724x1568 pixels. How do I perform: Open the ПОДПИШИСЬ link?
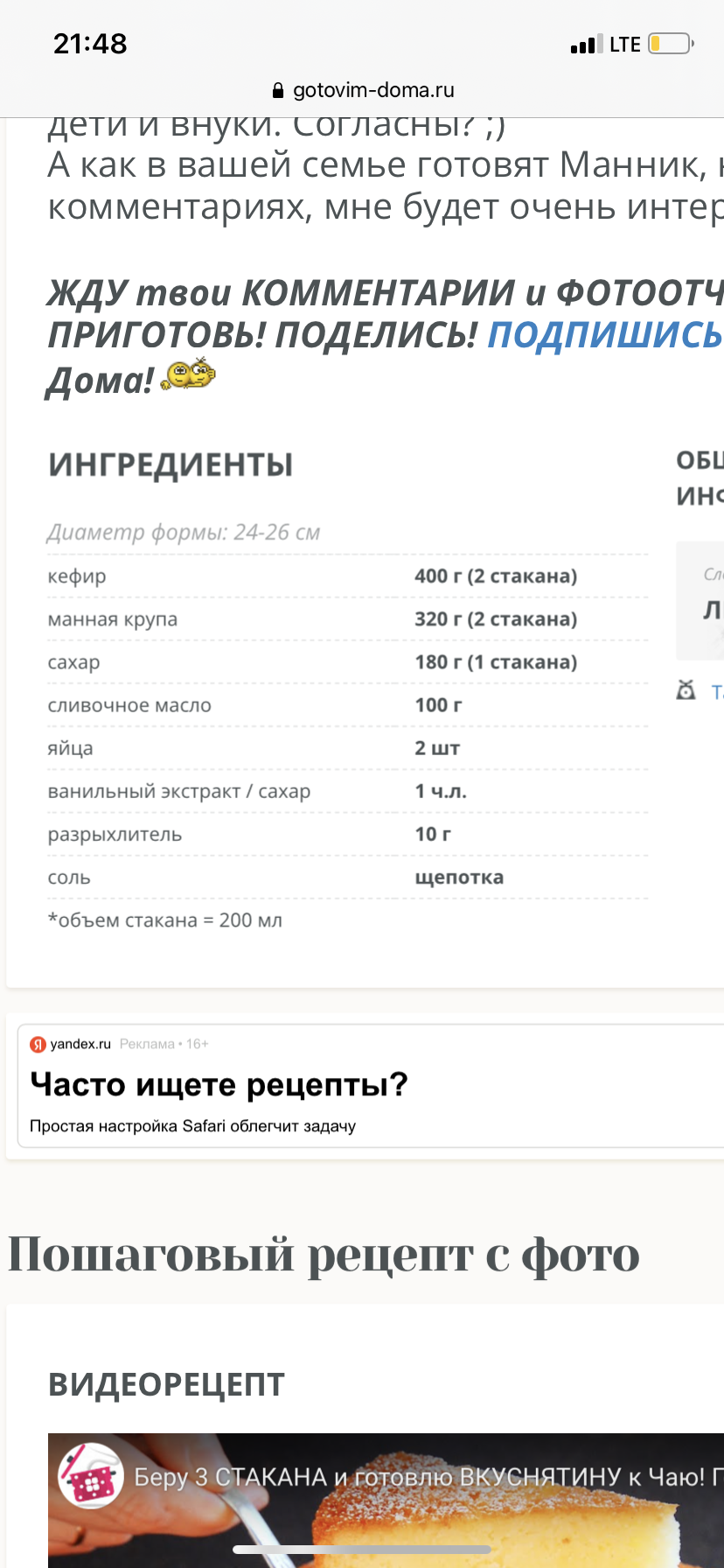coord(604,334)
